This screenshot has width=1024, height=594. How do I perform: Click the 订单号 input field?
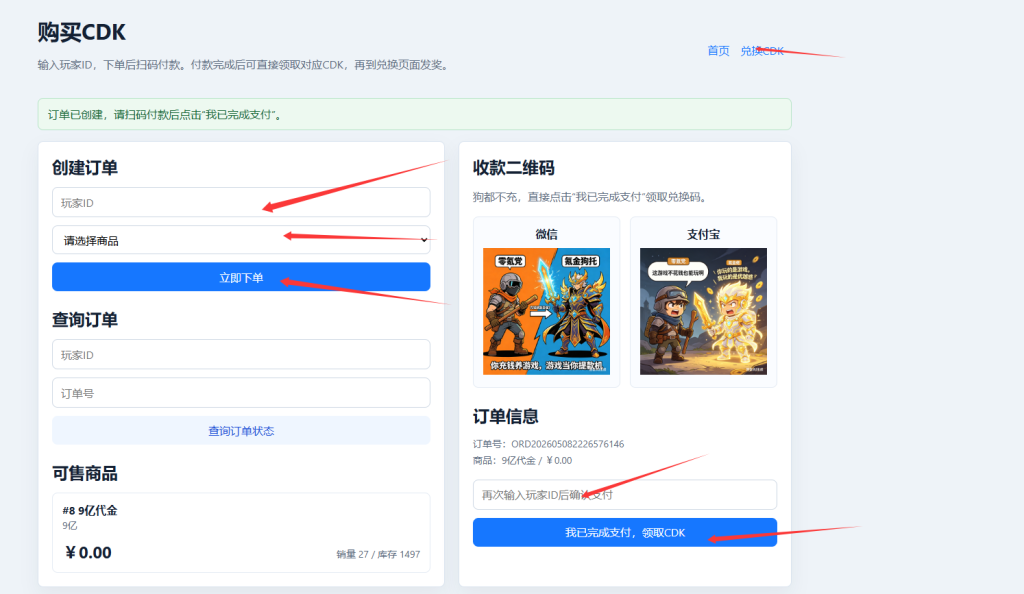[241, 393]
